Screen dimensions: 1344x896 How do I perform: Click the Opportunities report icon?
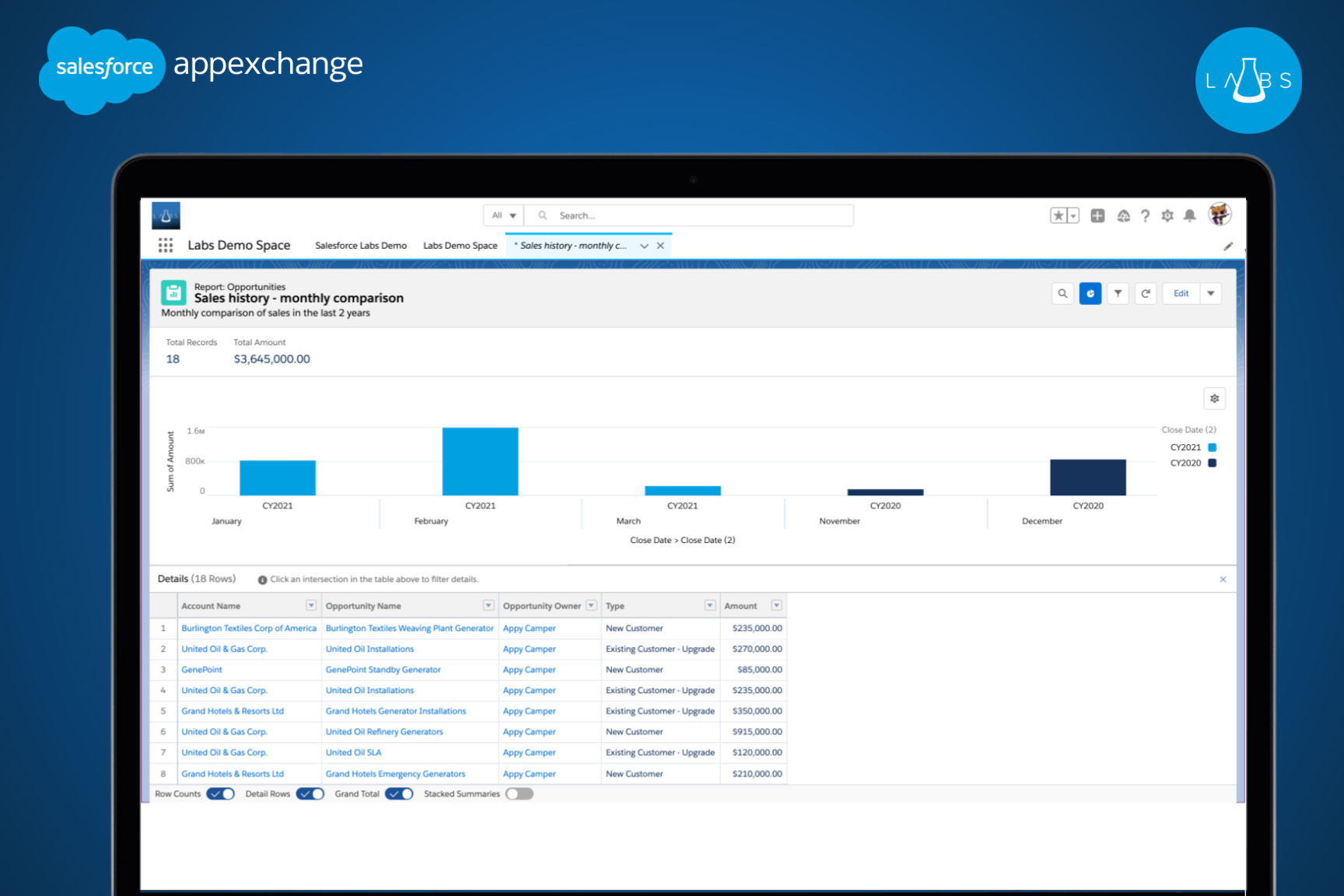pos(173,292)
